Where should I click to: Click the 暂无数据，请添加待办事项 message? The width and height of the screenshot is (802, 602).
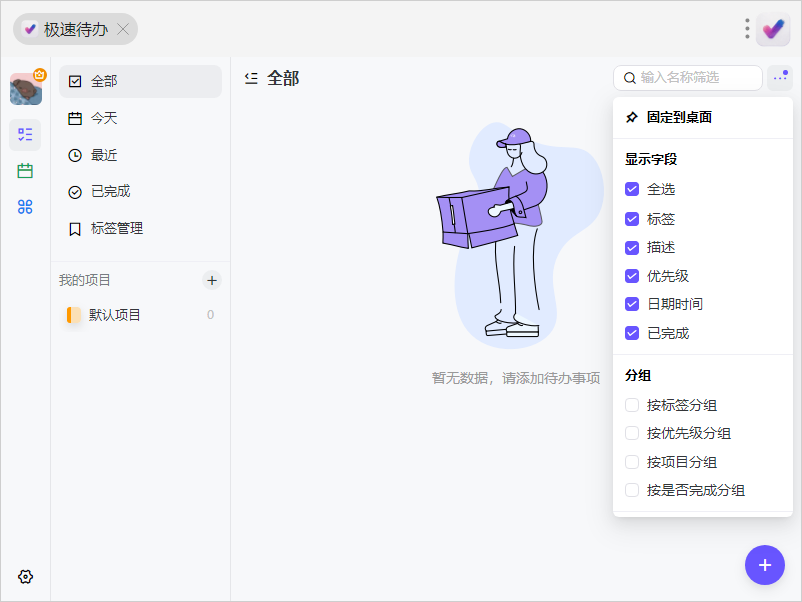pyautogui.click(x=516, y=378)
